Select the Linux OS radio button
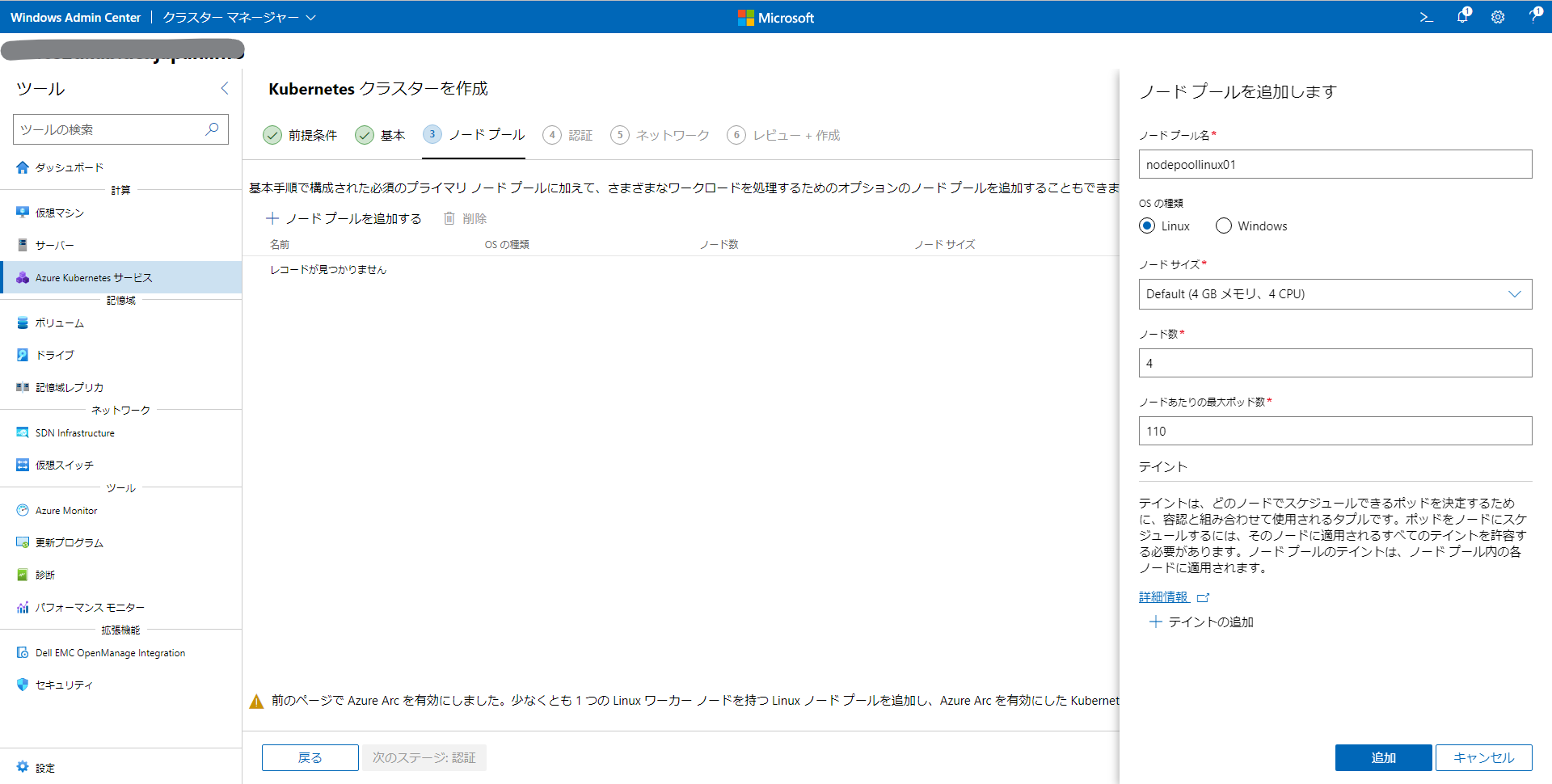This screenshot has width=1552, height=784. [1147, 226]
